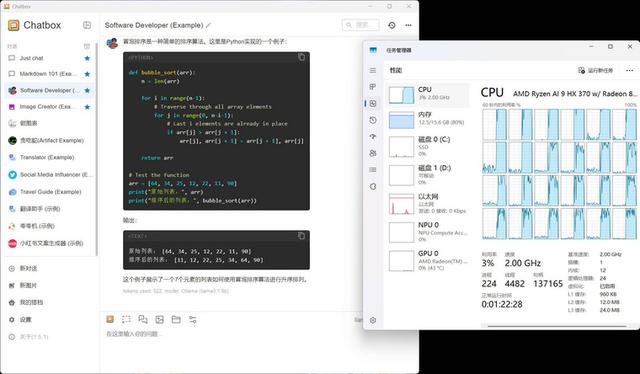Unstar the Markdown 101 conversation
This screenshot has height=374, width=640.
pyautogui.click(x=87, y=74)
